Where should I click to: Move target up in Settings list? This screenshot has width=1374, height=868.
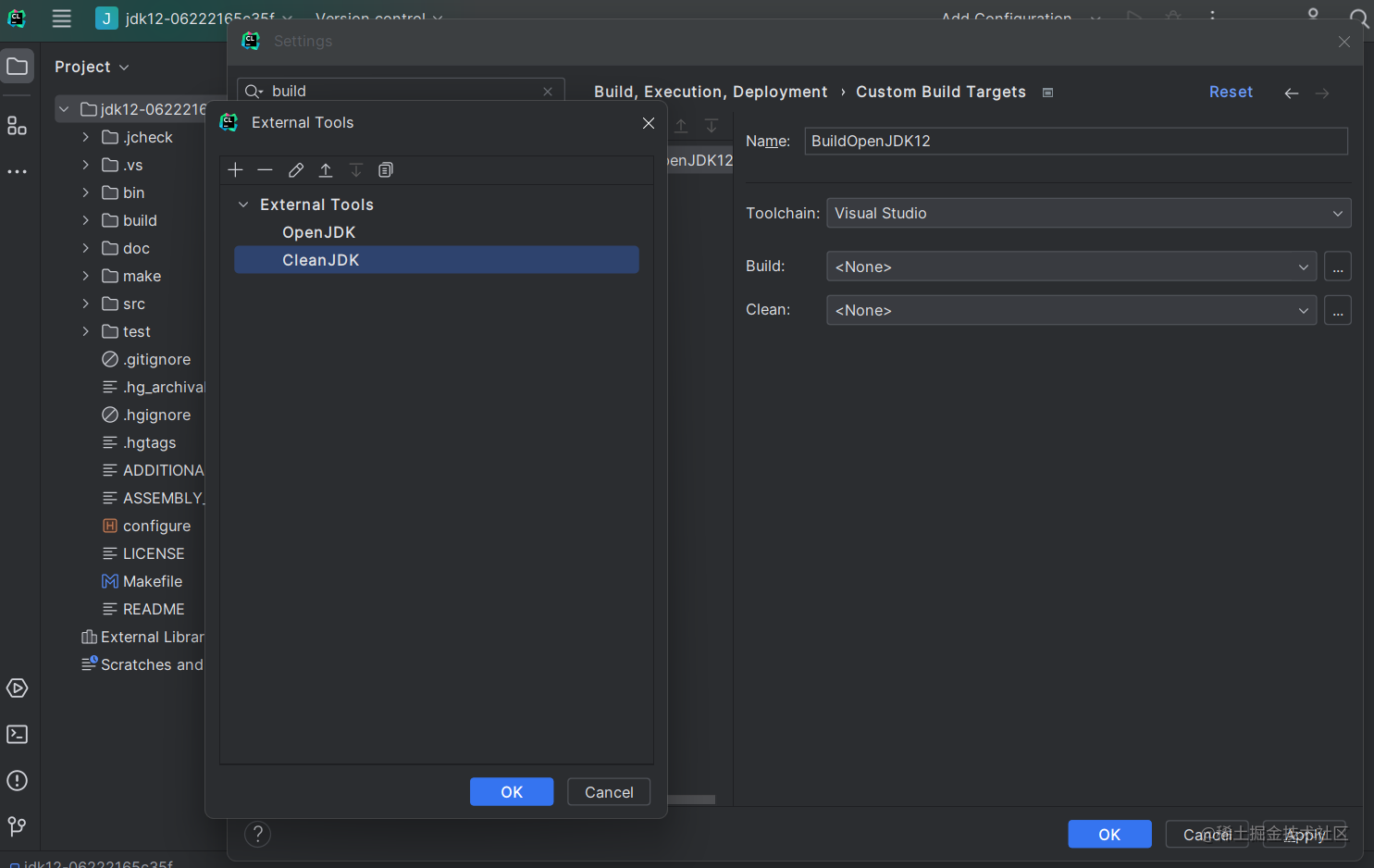(681, 126)
